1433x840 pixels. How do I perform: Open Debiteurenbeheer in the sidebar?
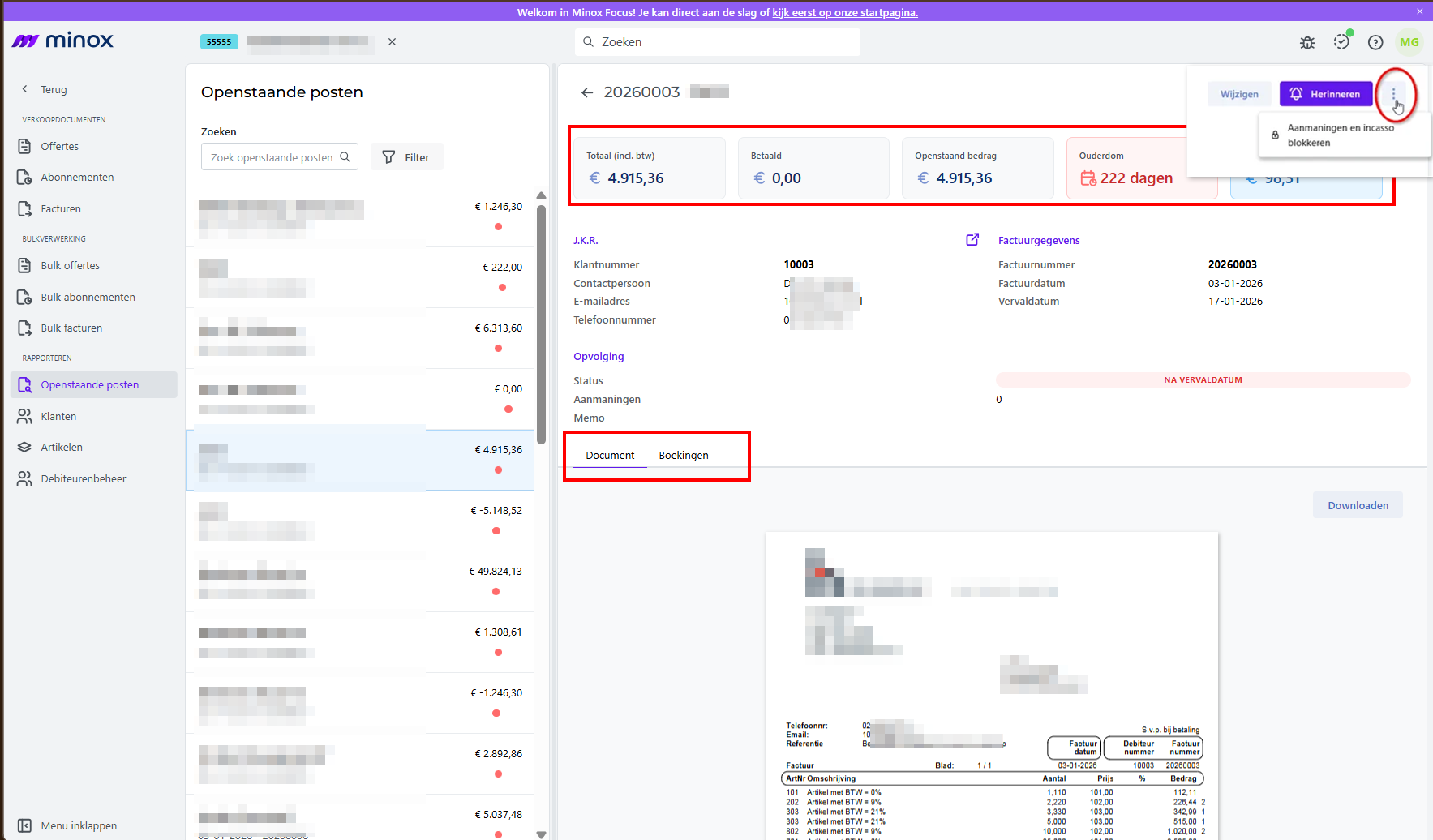click(84, 479)
